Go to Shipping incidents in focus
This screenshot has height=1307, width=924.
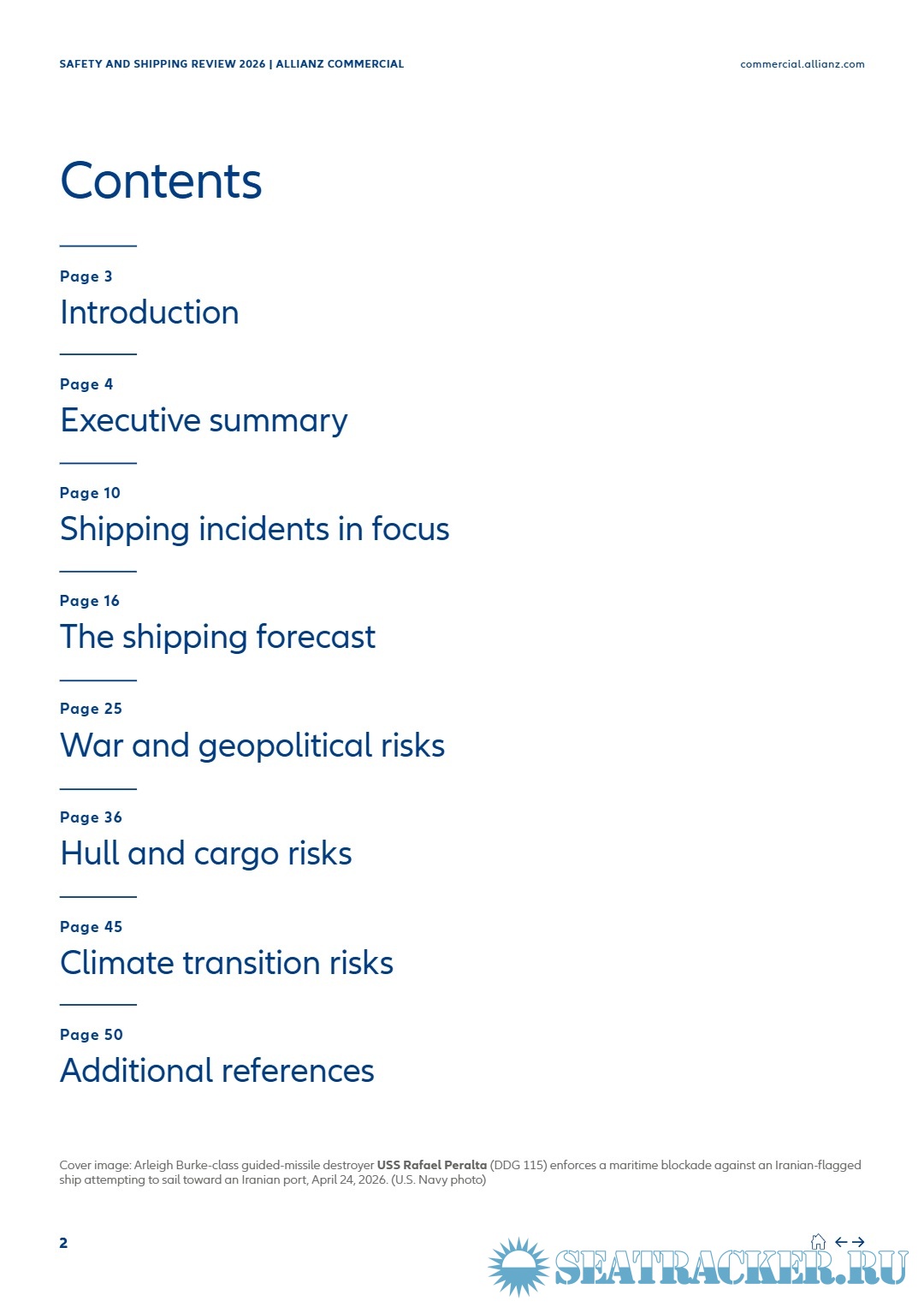coord(254,530)
